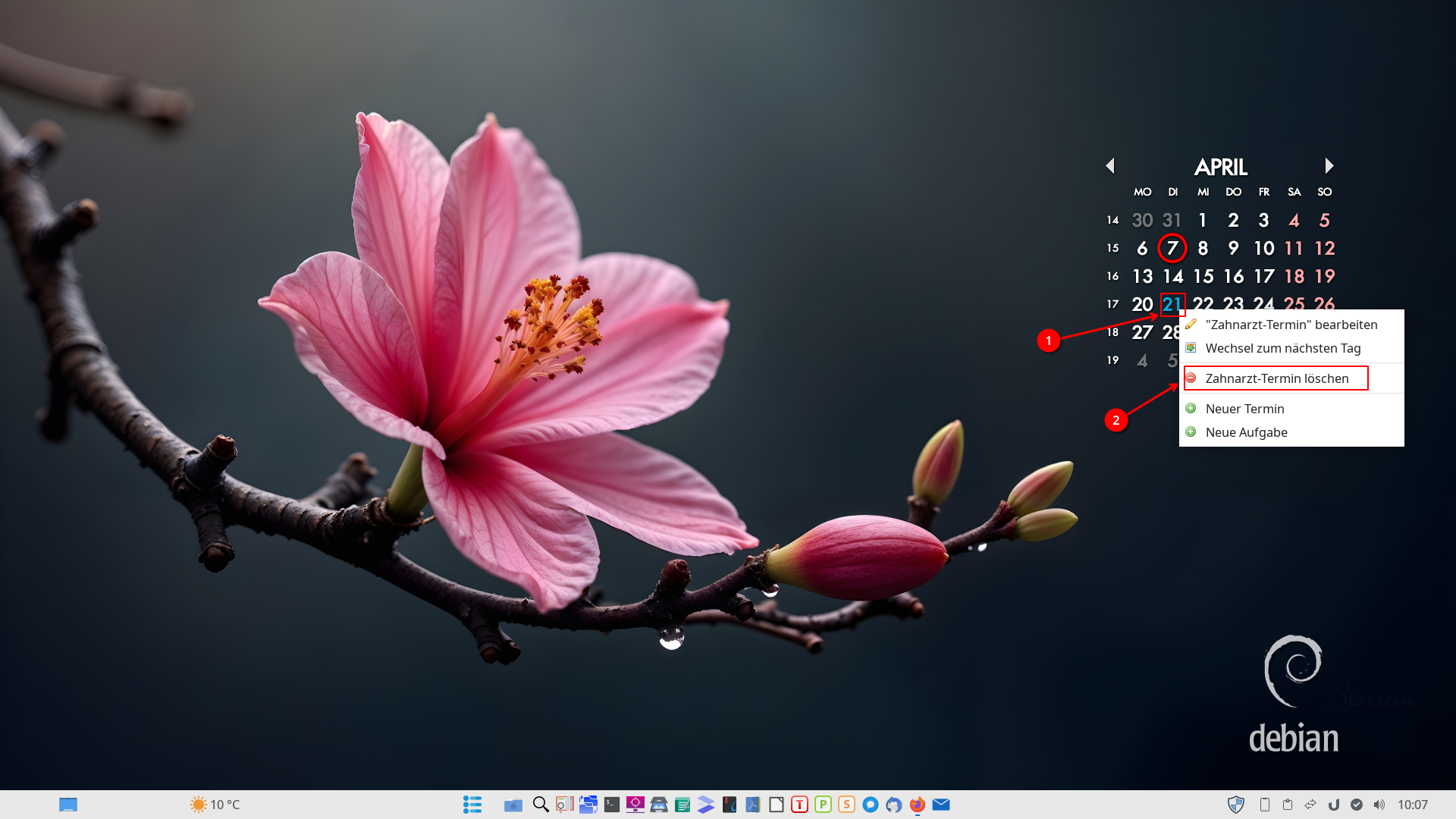
Task: Open the KDE Connect phone tray icon
Action: tap(1264, 805)
